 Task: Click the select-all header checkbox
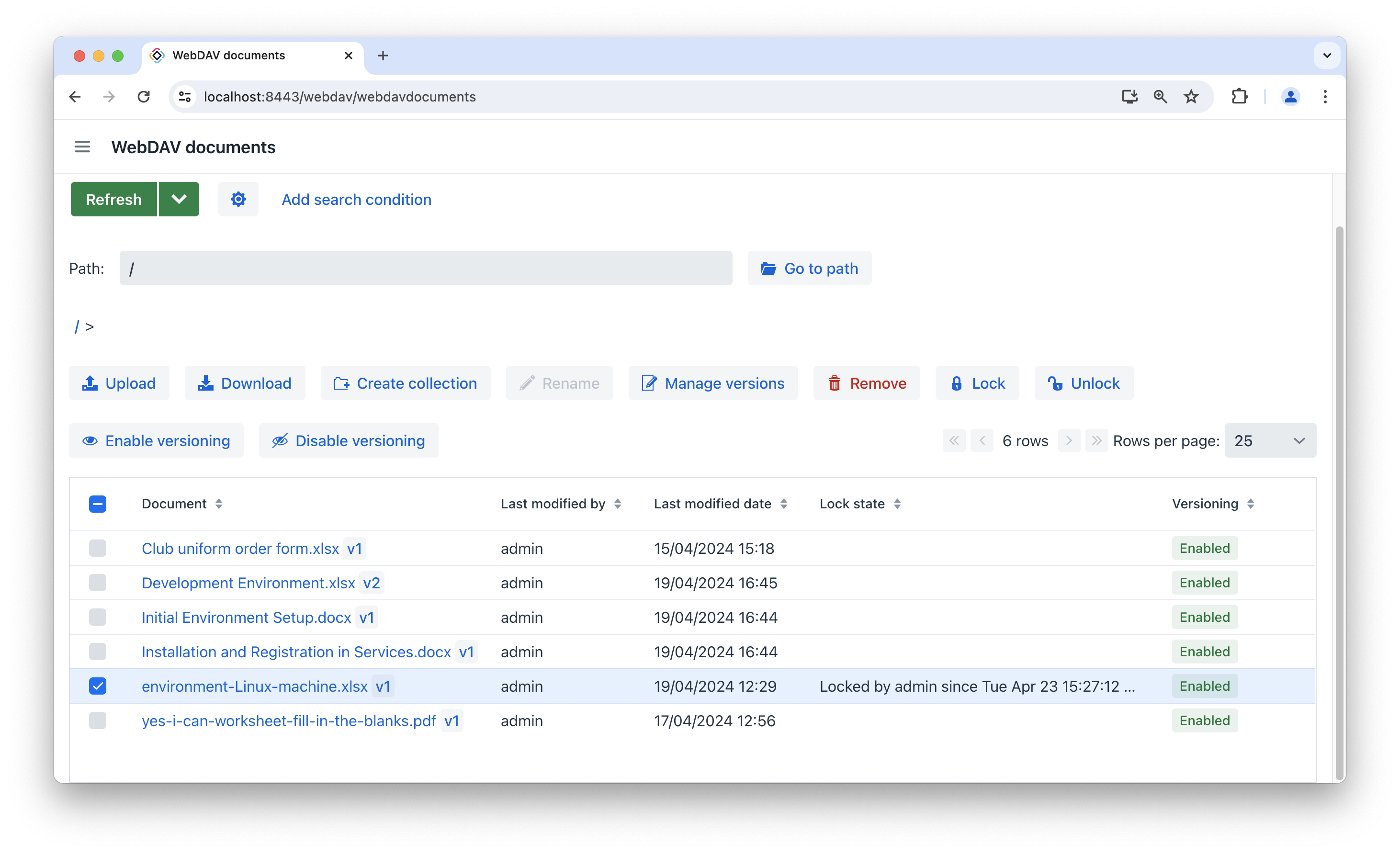98,504
